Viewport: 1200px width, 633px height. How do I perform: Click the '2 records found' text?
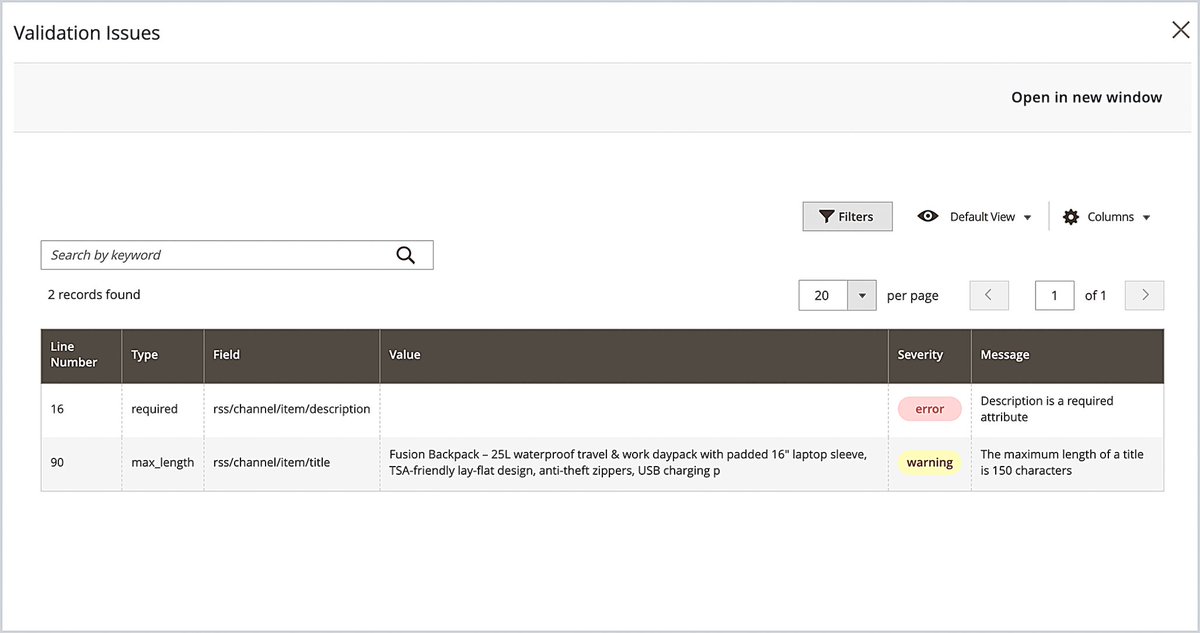(94, 295)
